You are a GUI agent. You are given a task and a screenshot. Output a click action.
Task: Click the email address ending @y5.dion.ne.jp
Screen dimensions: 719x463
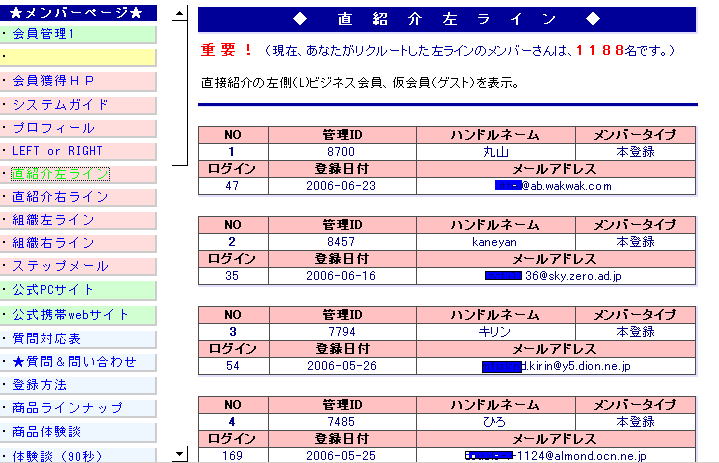[556, 367]
